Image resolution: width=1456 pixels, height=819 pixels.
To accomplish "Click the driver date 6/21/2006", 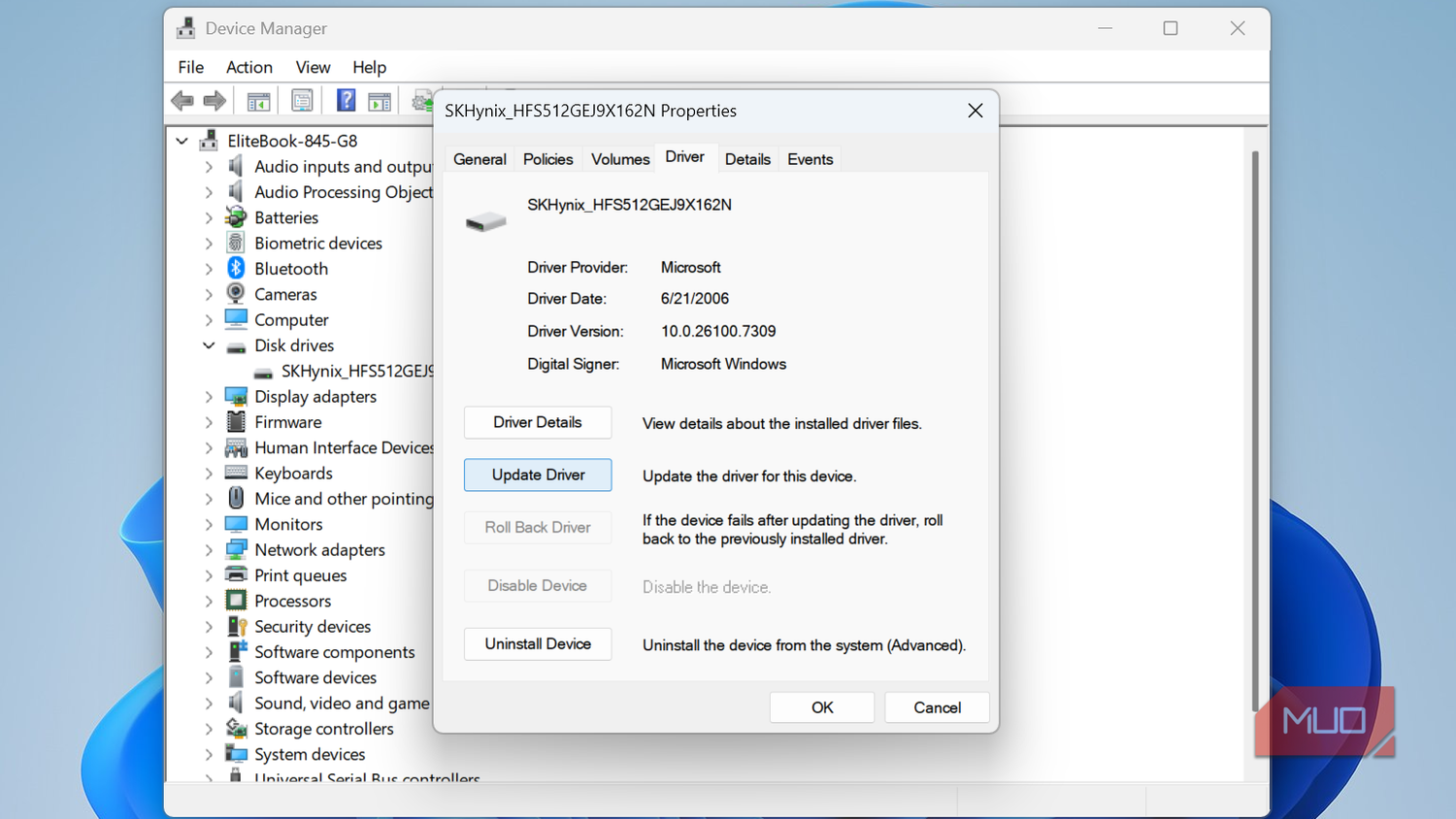I will coord(695,299).
